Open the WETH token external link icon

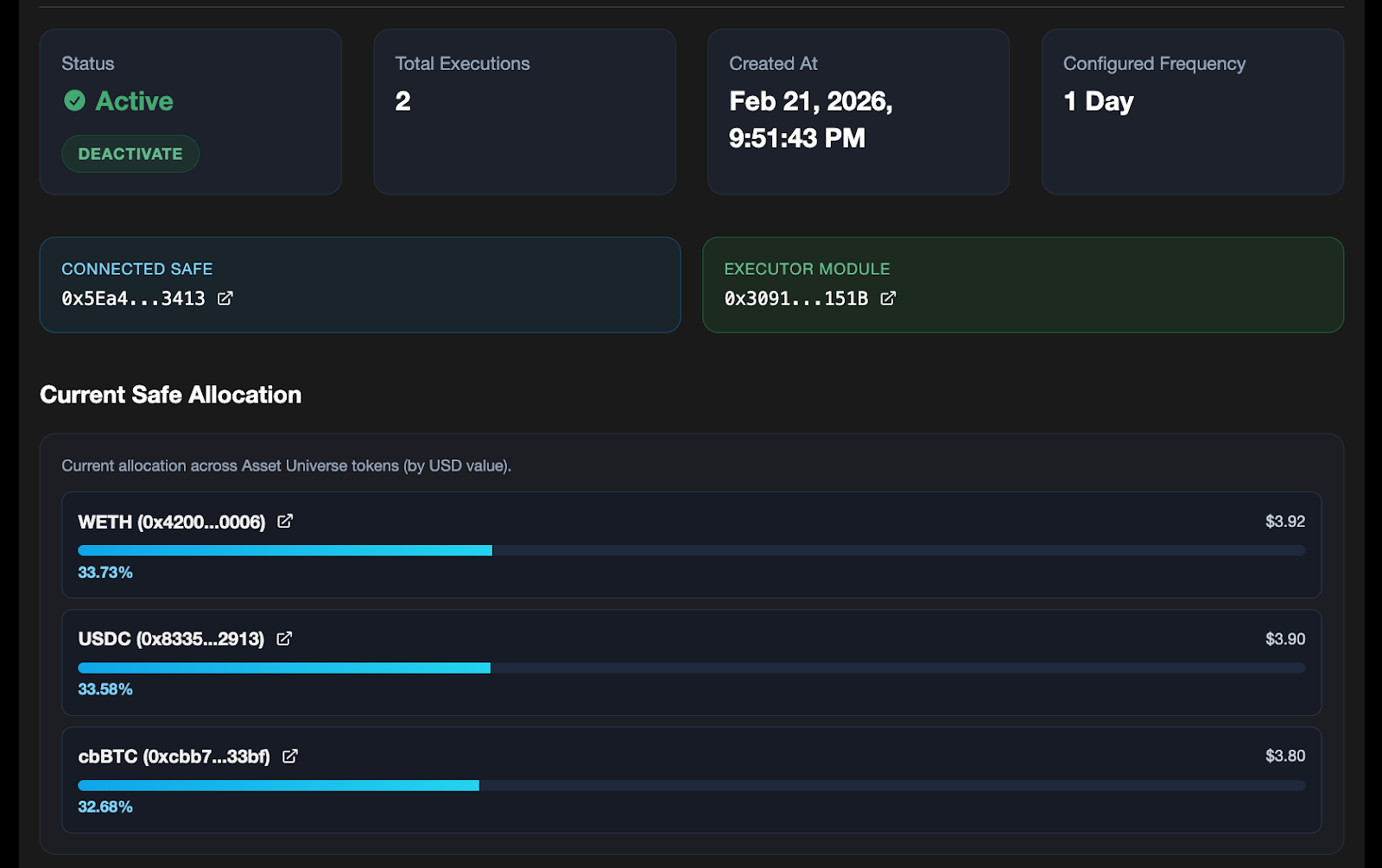(285, 521)
